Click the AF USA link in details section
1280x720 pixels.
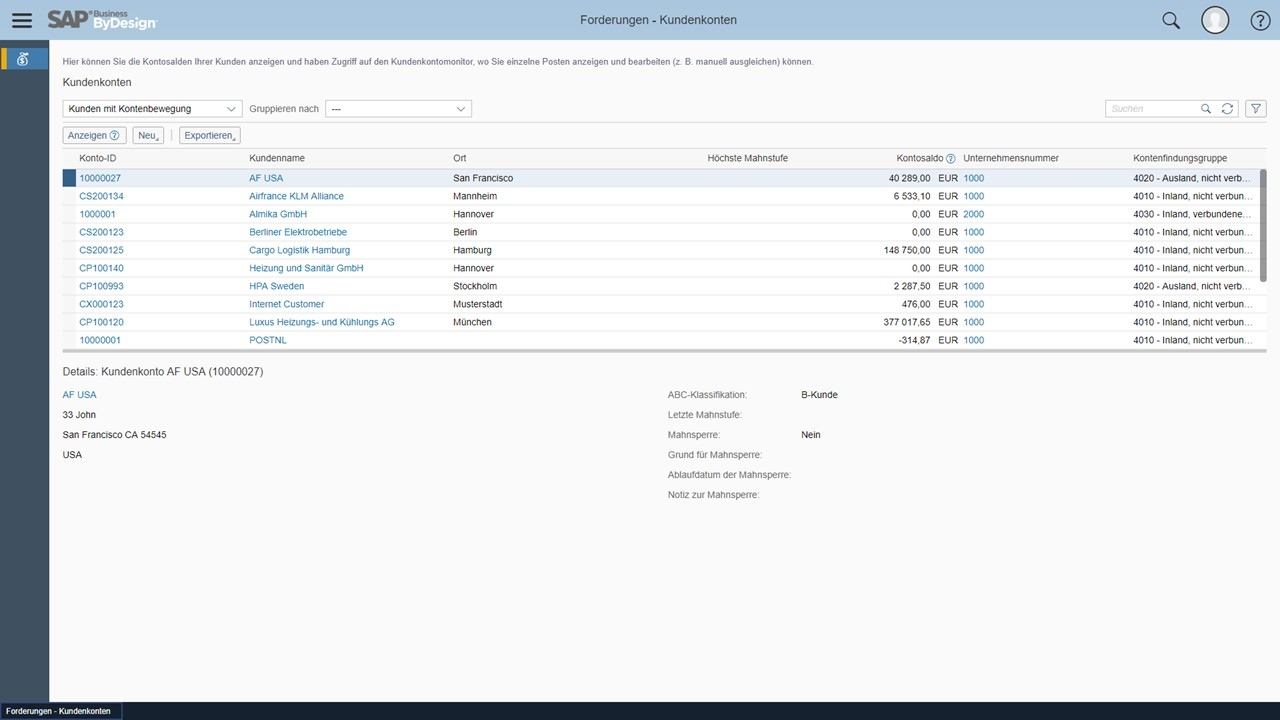click(x=80, y=395)
